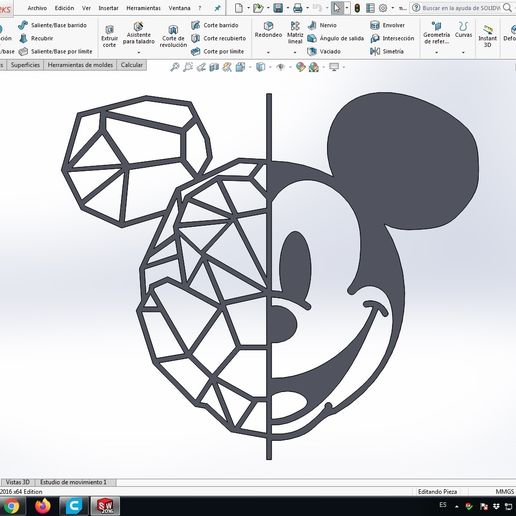
Task: Expand the Save dropdown arrow
Action: click(288, 8)
